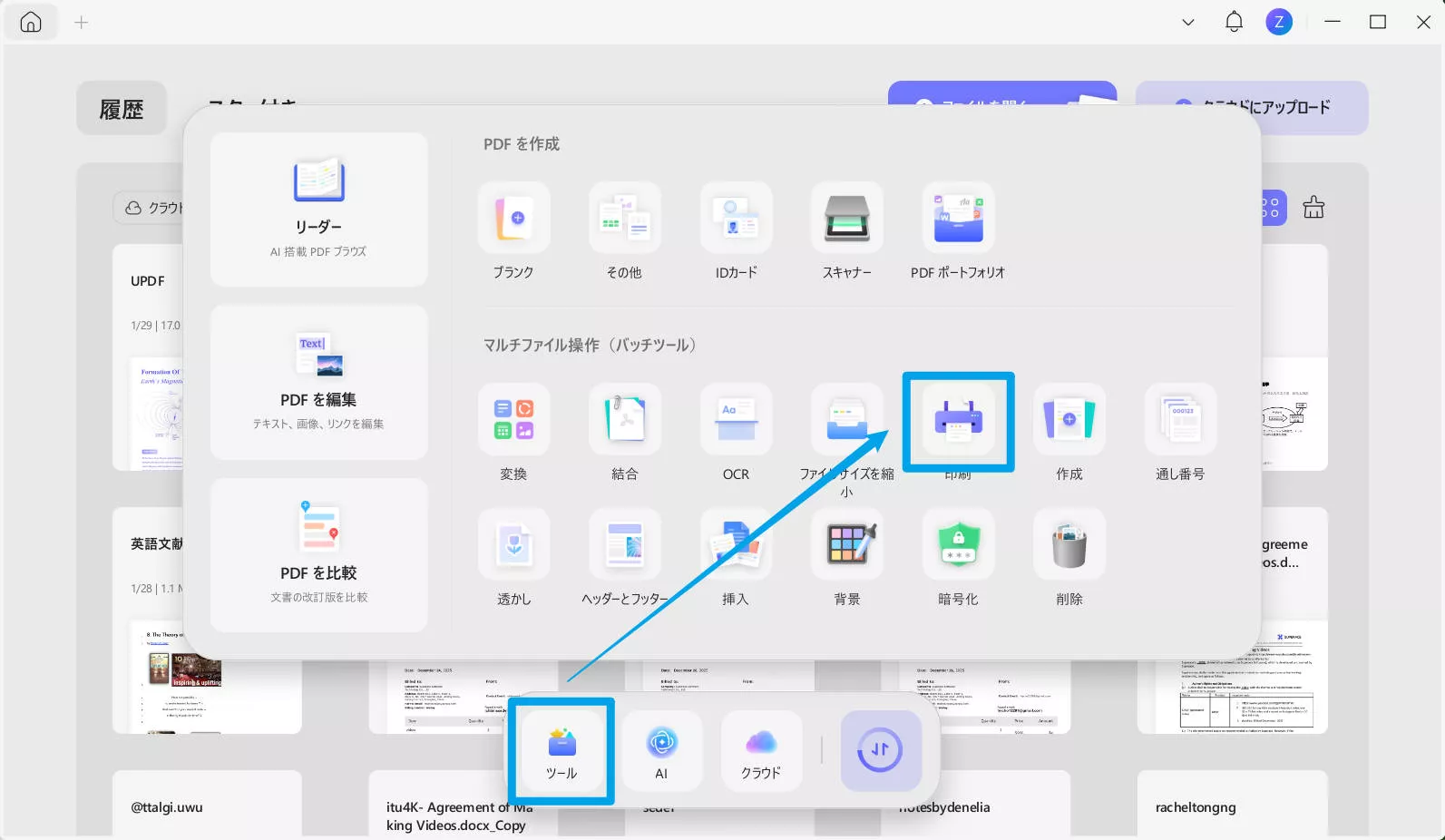Open the 背景 background tool
The width and height of the screenshot is (1445, 840).
point(847,544)
